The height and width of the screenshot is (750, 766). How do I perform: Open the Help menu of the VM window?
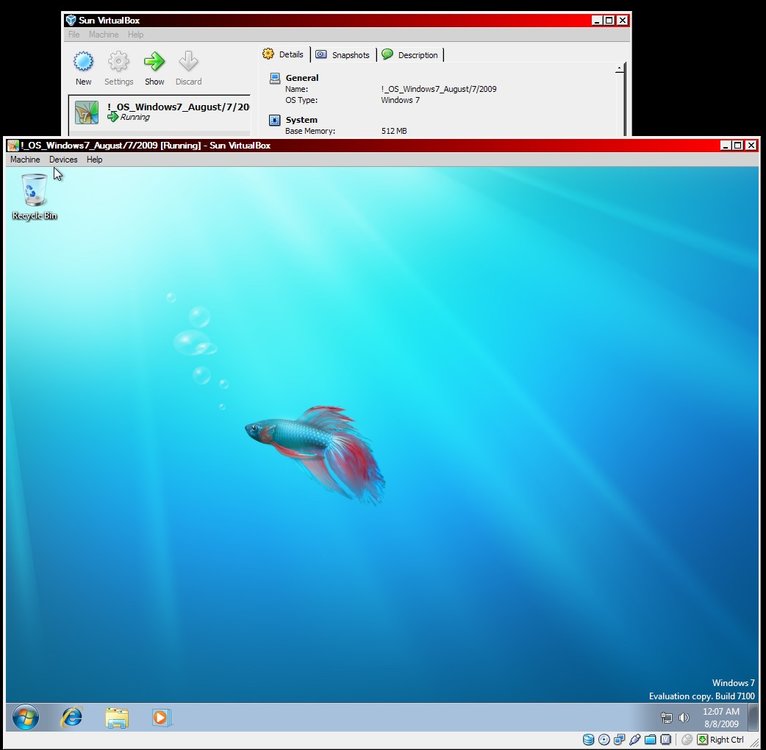click(94, 160)
